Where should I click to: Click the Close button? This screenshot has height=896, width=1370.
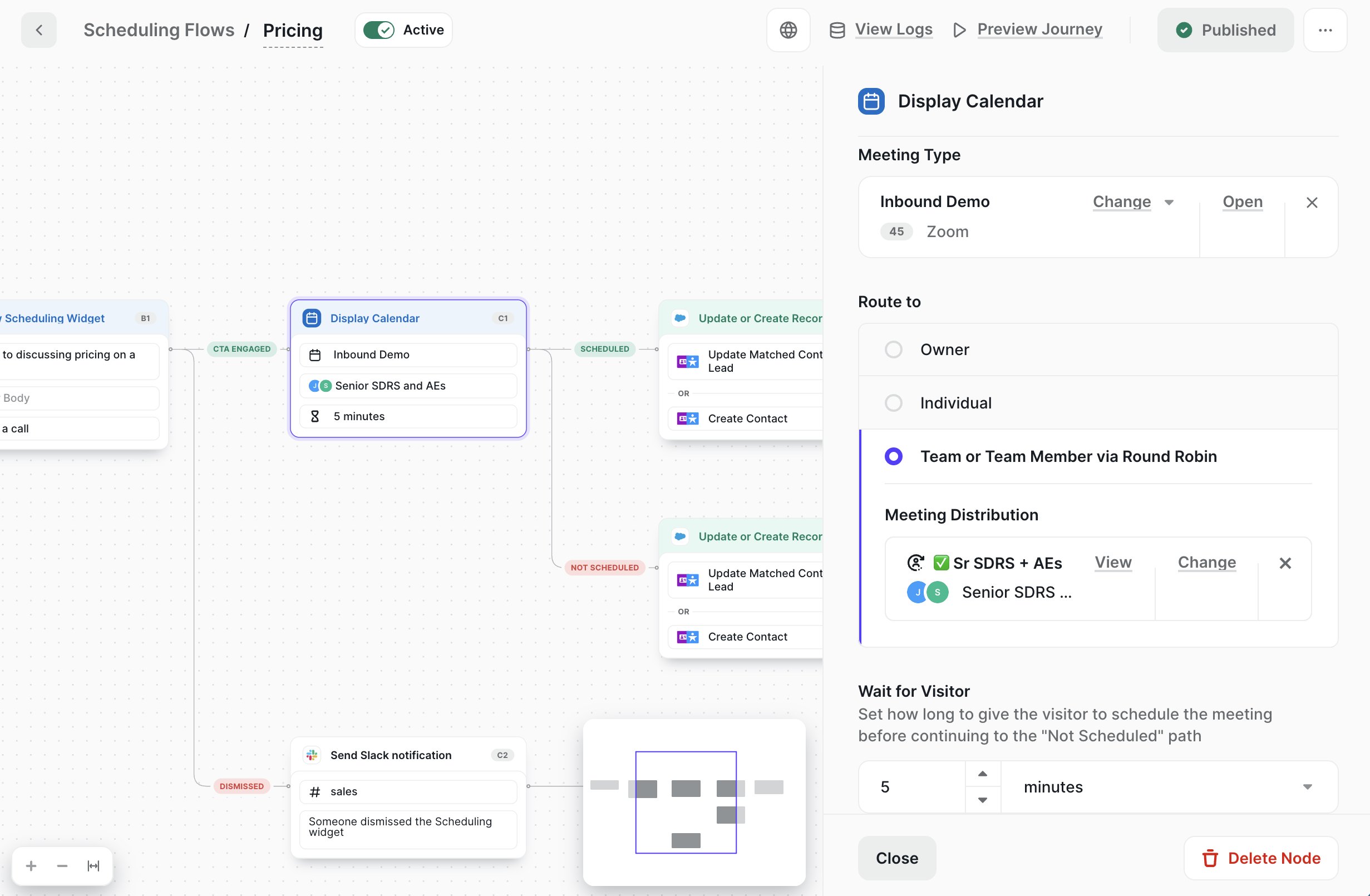tap(896, 859)
